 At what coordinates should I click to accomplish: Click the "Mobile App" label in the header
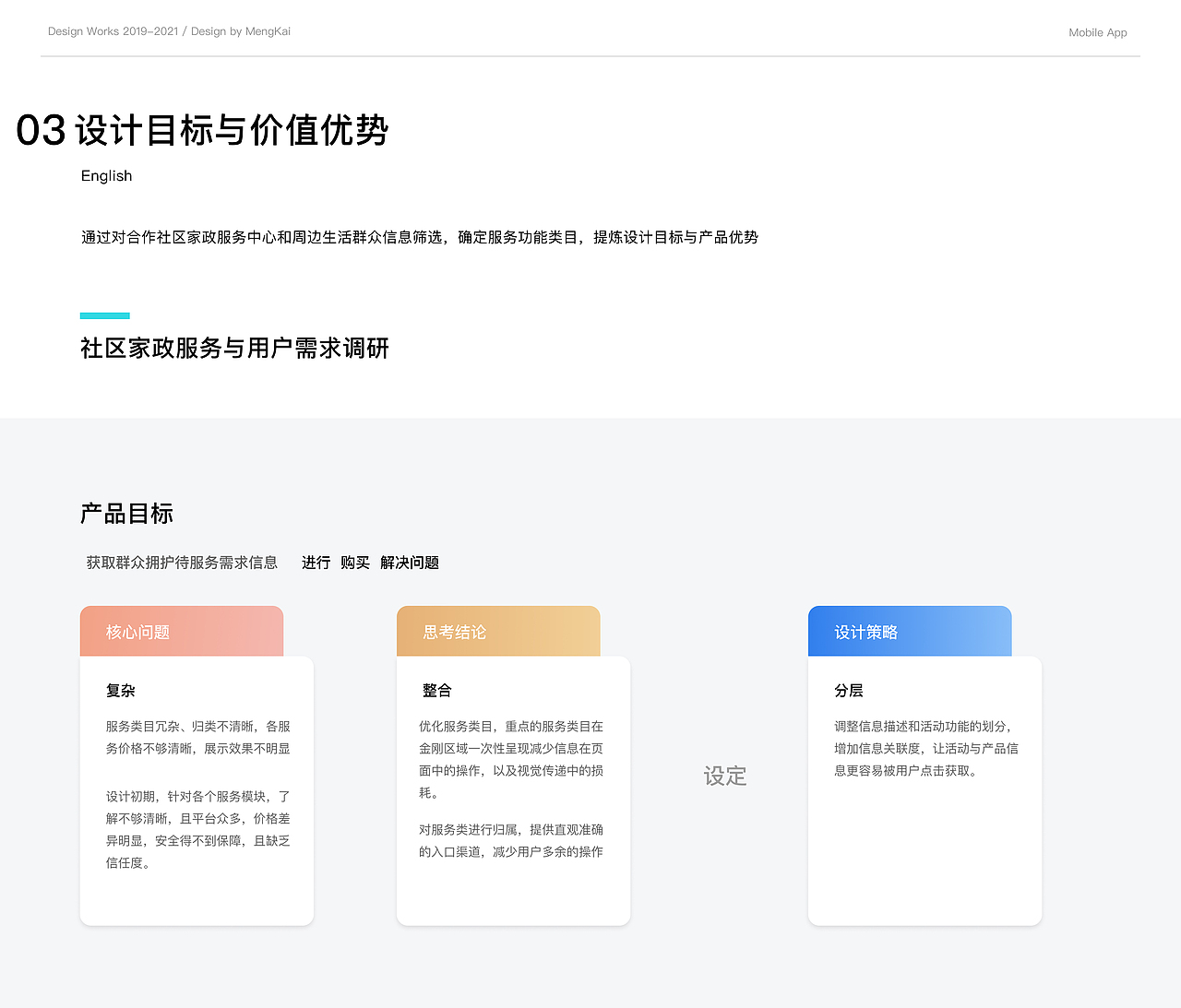tap(1097, 32)
